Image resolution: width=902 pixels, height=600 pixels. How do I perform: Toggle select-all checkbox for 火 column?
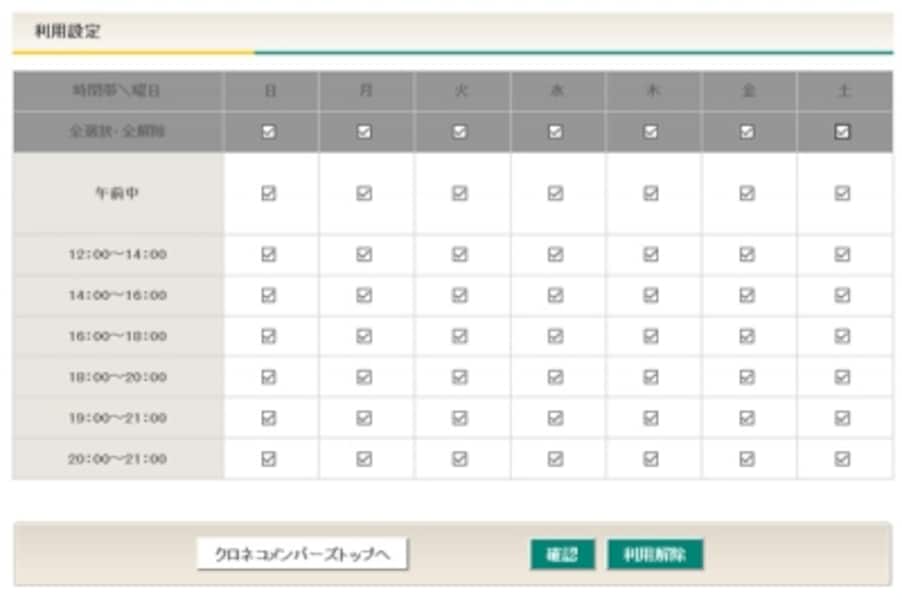(460, 132)
